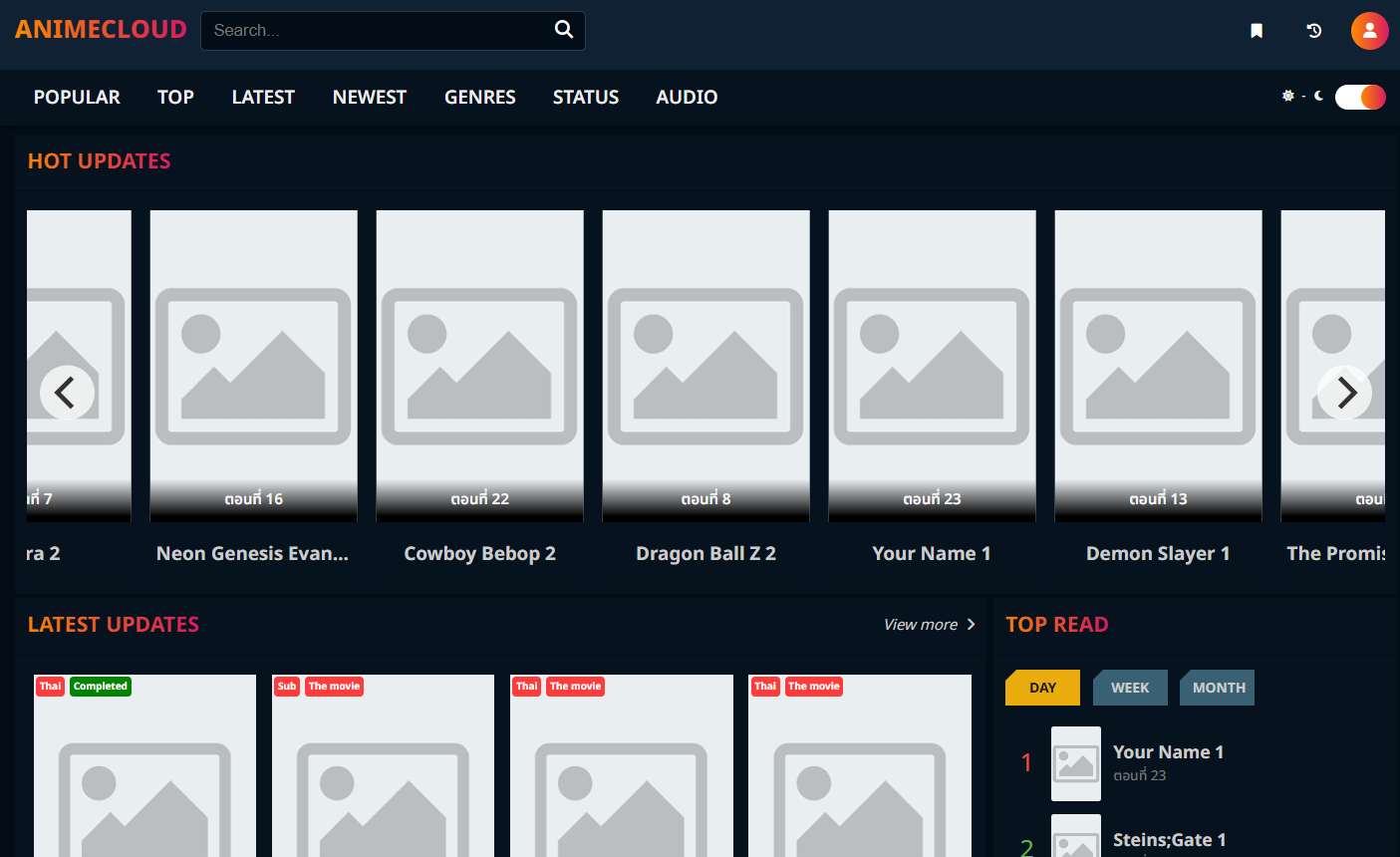Click Your Name thumbnail in Top Read

[1076, 763]
